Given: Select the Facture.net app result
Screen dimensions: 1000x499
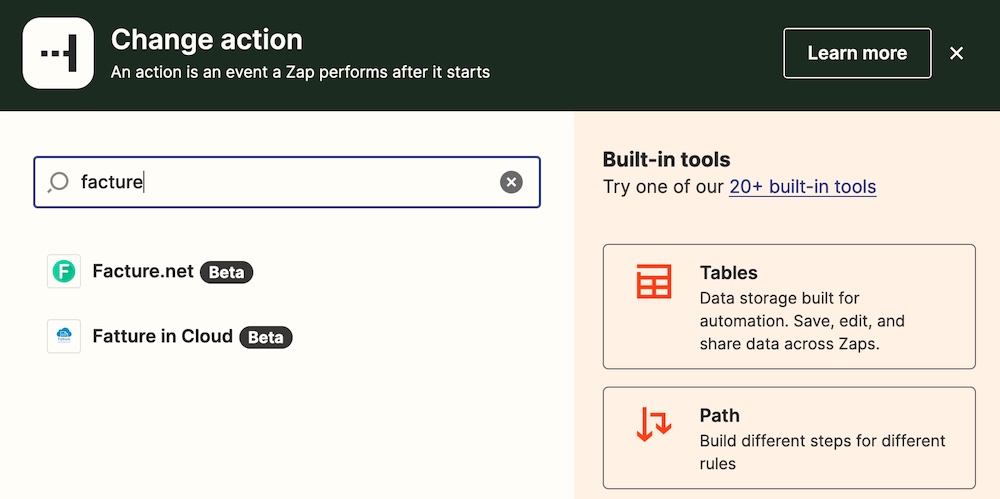Looking at the screenshot, I should (151, 272).
